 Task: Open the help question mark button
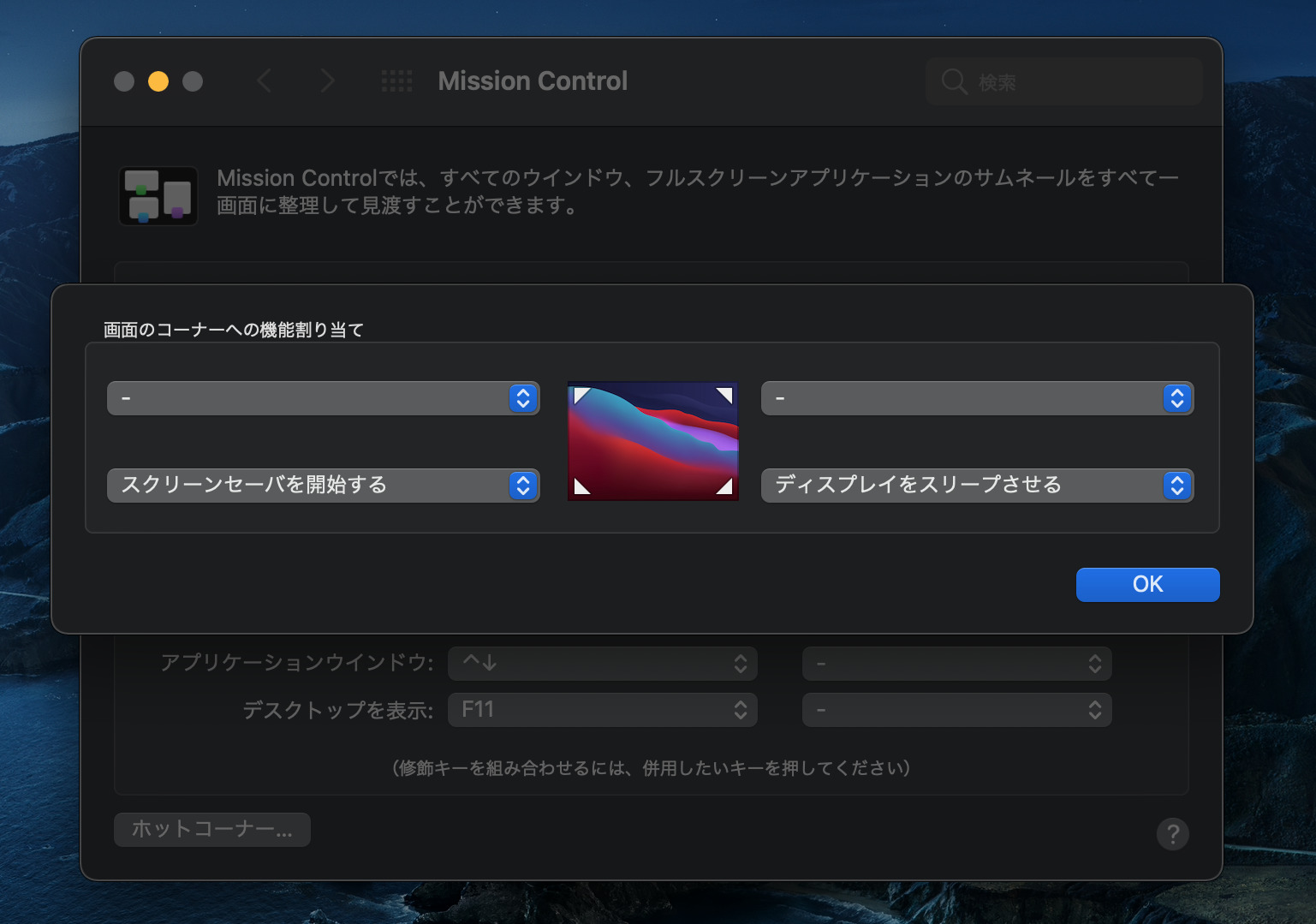(1172, 833)
